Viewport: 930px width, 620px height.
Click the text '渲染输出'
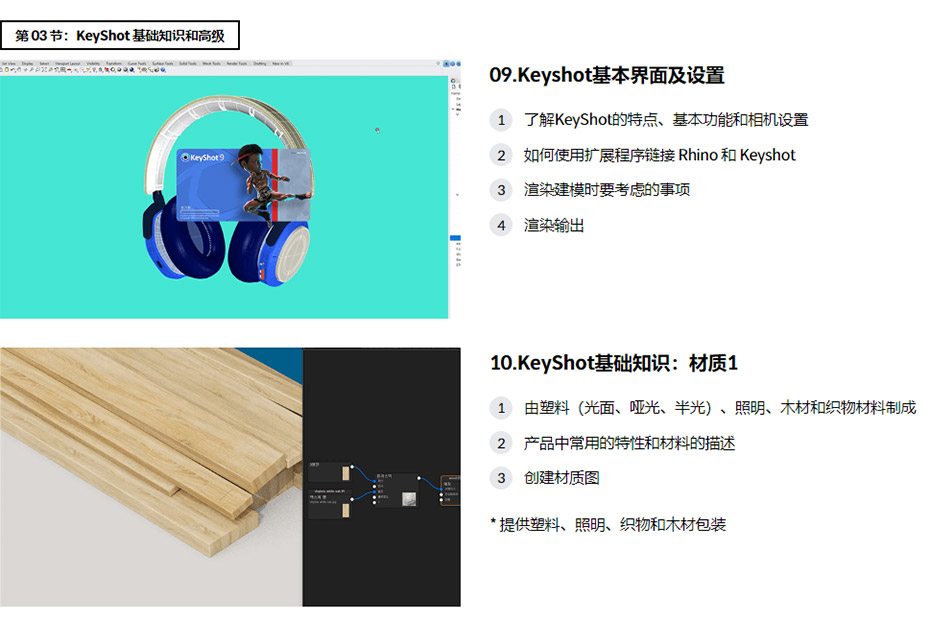coord(554,225)
